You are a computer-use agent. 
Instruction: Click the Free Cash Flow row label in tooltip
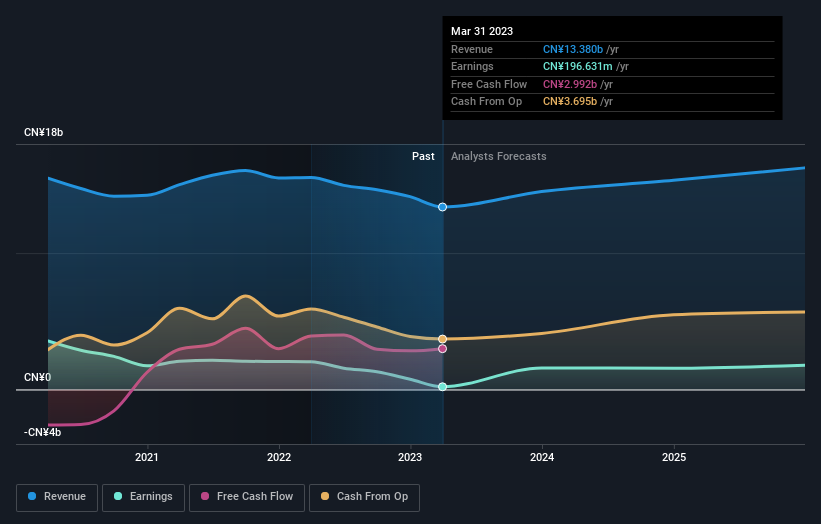[x=489, y=84]
